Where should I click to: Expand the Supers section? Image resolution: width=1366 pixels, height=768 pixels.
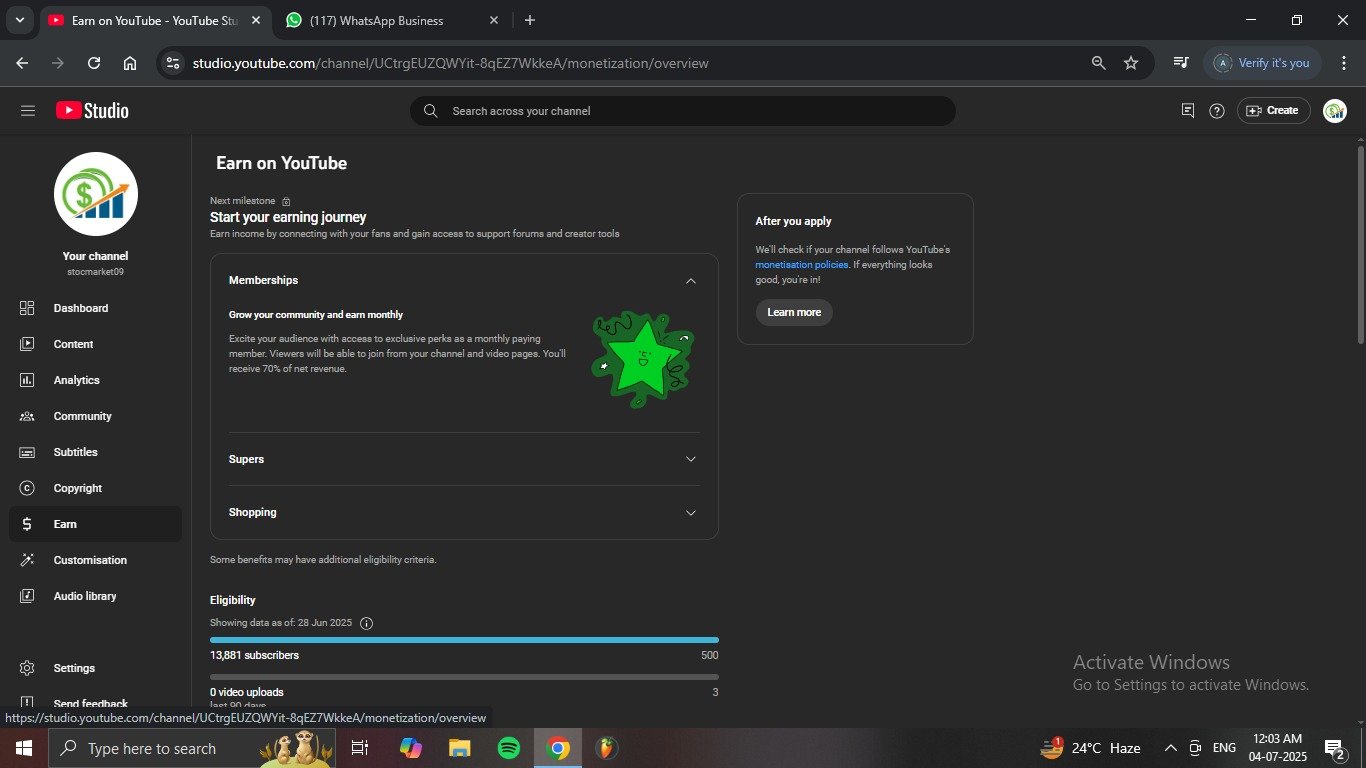tap(690, 459)
